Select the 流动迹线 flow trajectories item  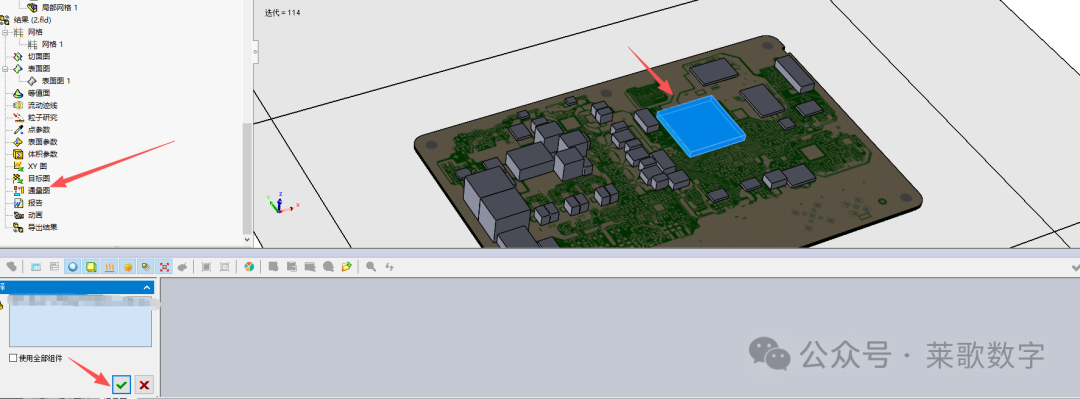pyautogui.click(x=42, y=105)
